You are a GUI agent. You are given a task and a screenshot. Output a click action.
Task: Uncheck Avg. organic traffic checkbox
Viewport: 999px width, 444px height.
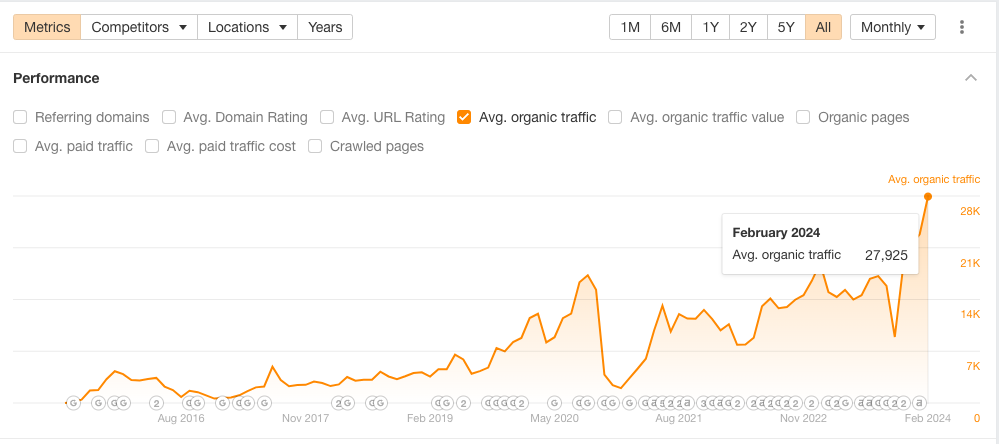pos(464,117)
